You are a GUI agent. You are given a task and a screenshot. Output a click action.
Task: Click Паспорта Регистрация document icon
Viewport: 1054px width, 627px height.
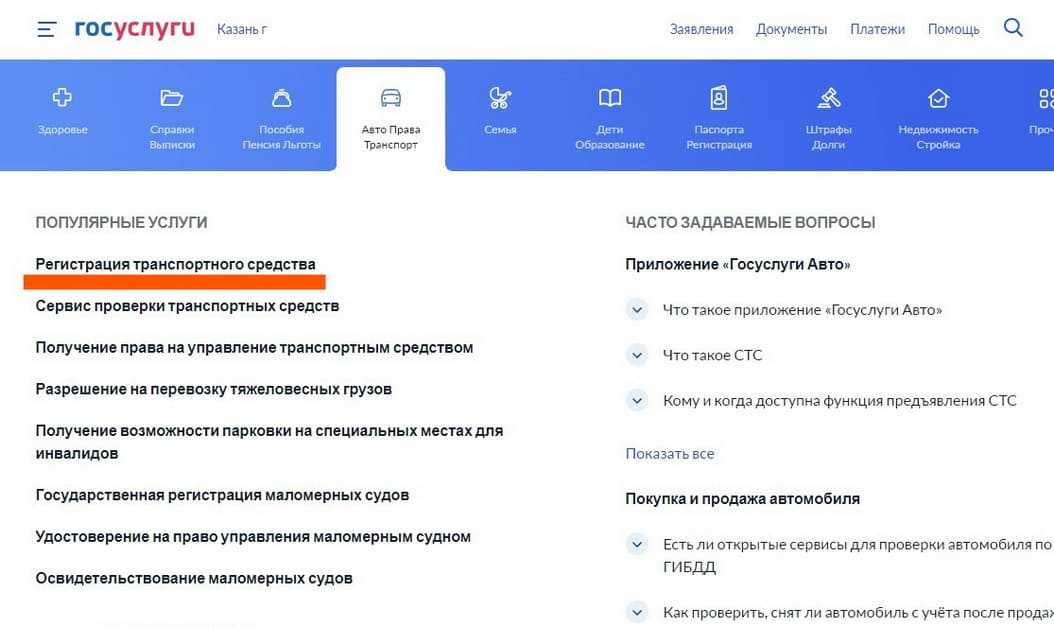[718, 98]
